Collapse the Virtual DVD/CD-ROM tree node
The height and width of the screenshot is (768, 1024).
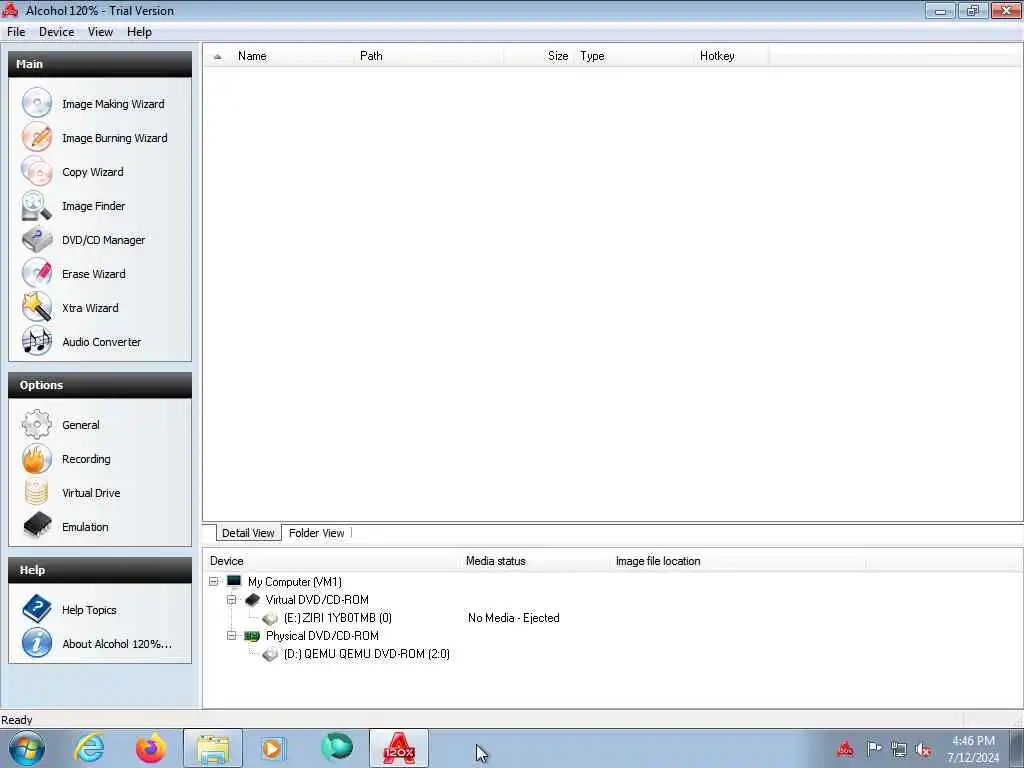[x=231, y=600]
